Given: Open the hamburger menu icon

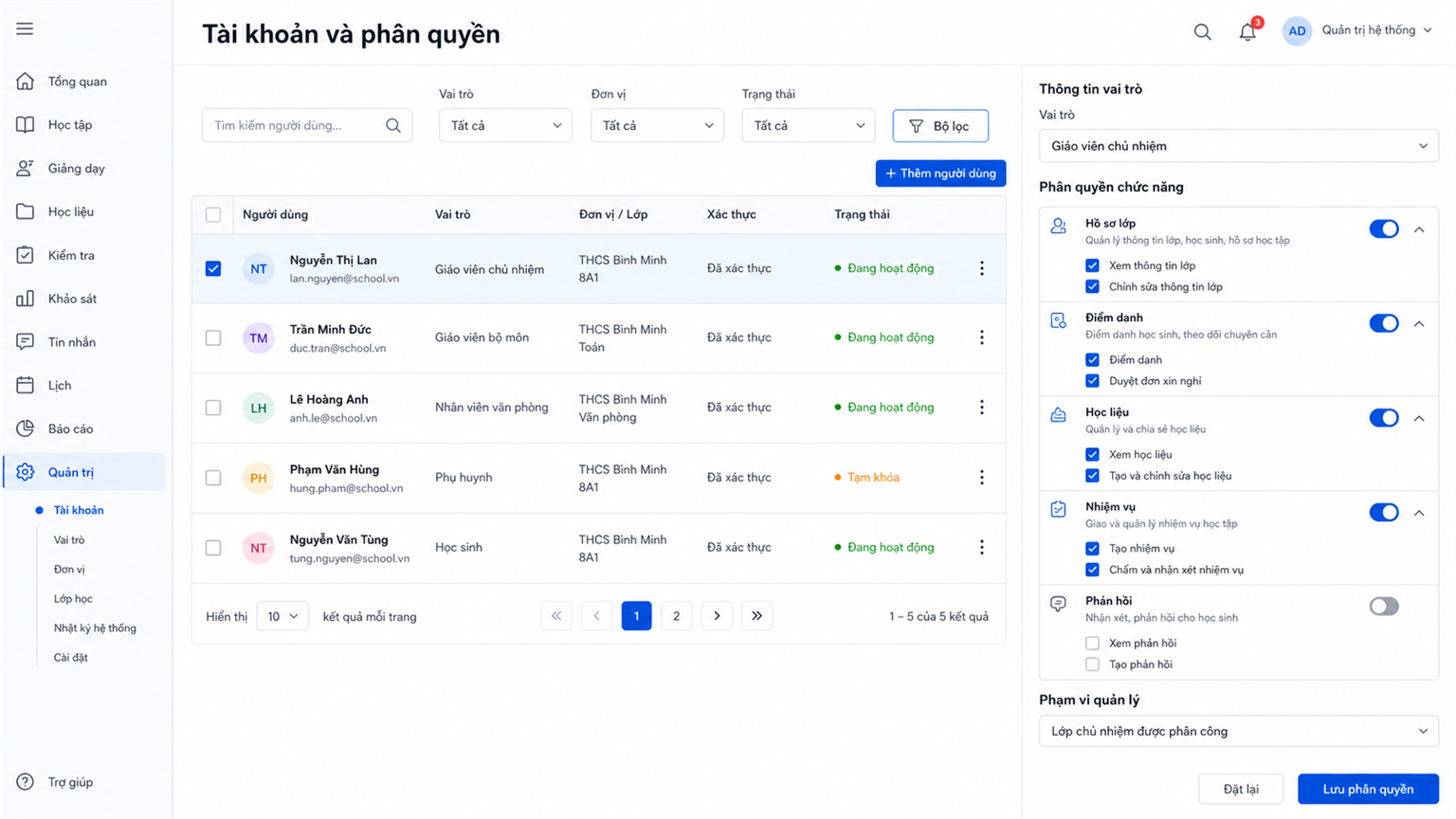Looking at the screenshot, I should pyautogui.click(x=25, y=29).
